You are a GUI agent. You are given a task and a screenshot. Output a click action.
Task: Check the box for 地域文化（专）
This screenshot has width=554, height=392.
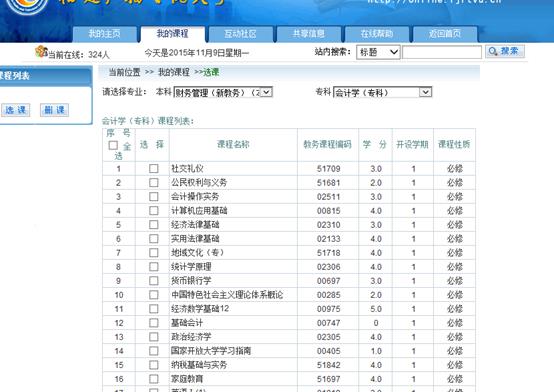(x=154, y=253)
